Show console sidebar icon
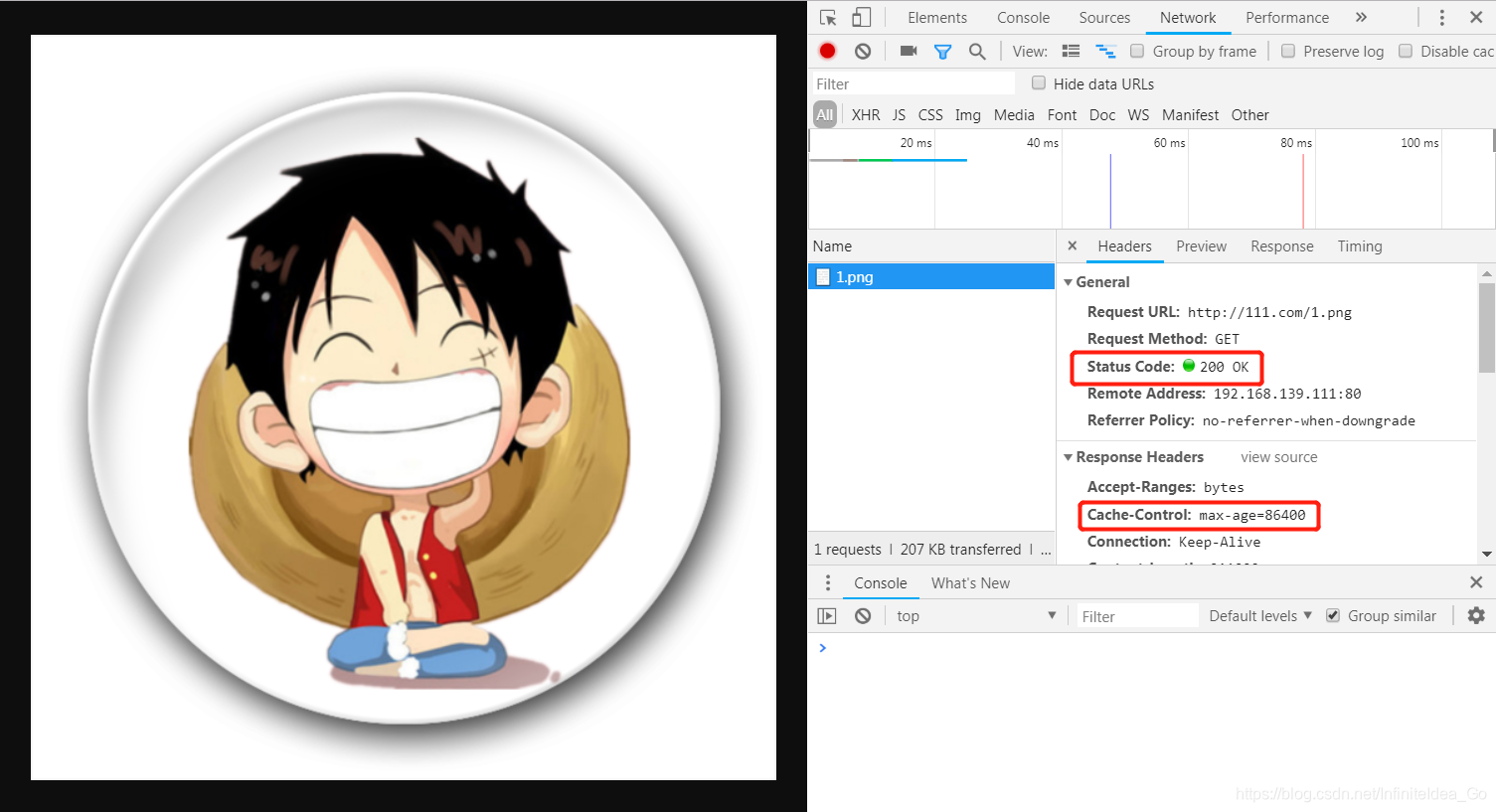 [x=827, y=616]
